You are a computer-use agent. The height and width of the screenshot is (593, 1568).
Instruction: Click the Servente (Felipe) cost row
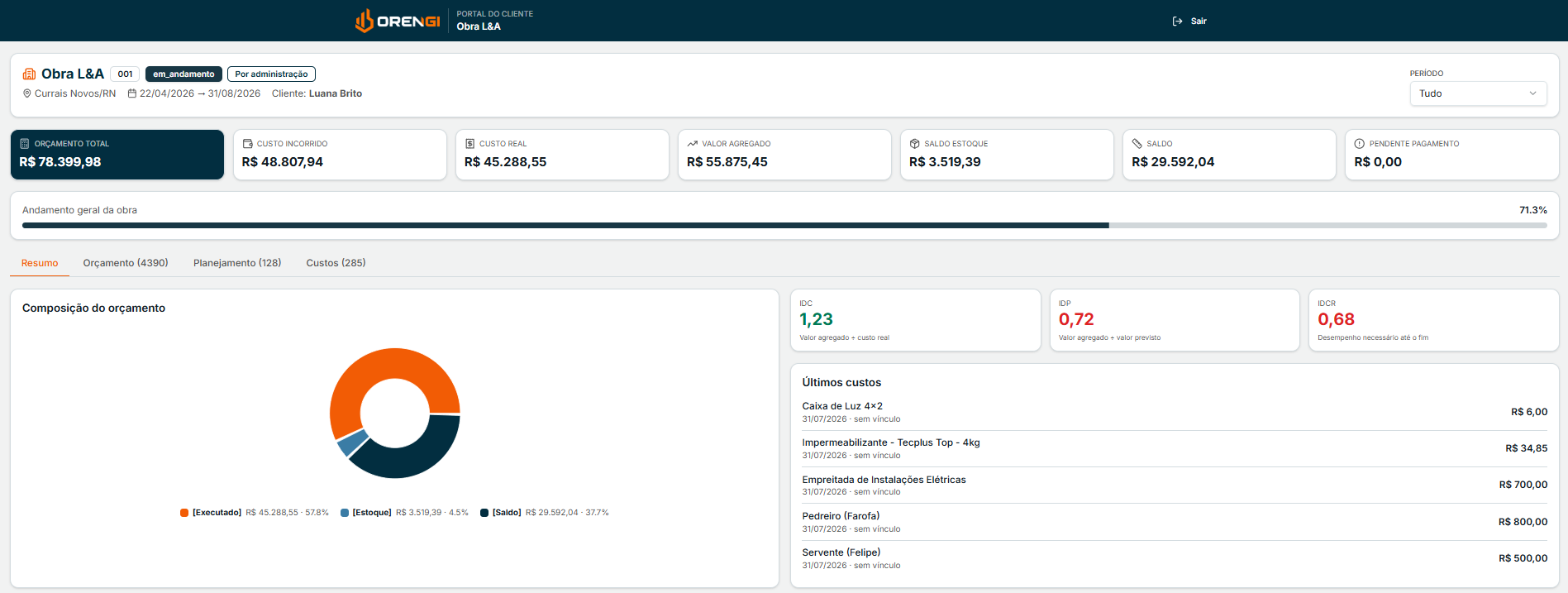(1175, 558)
